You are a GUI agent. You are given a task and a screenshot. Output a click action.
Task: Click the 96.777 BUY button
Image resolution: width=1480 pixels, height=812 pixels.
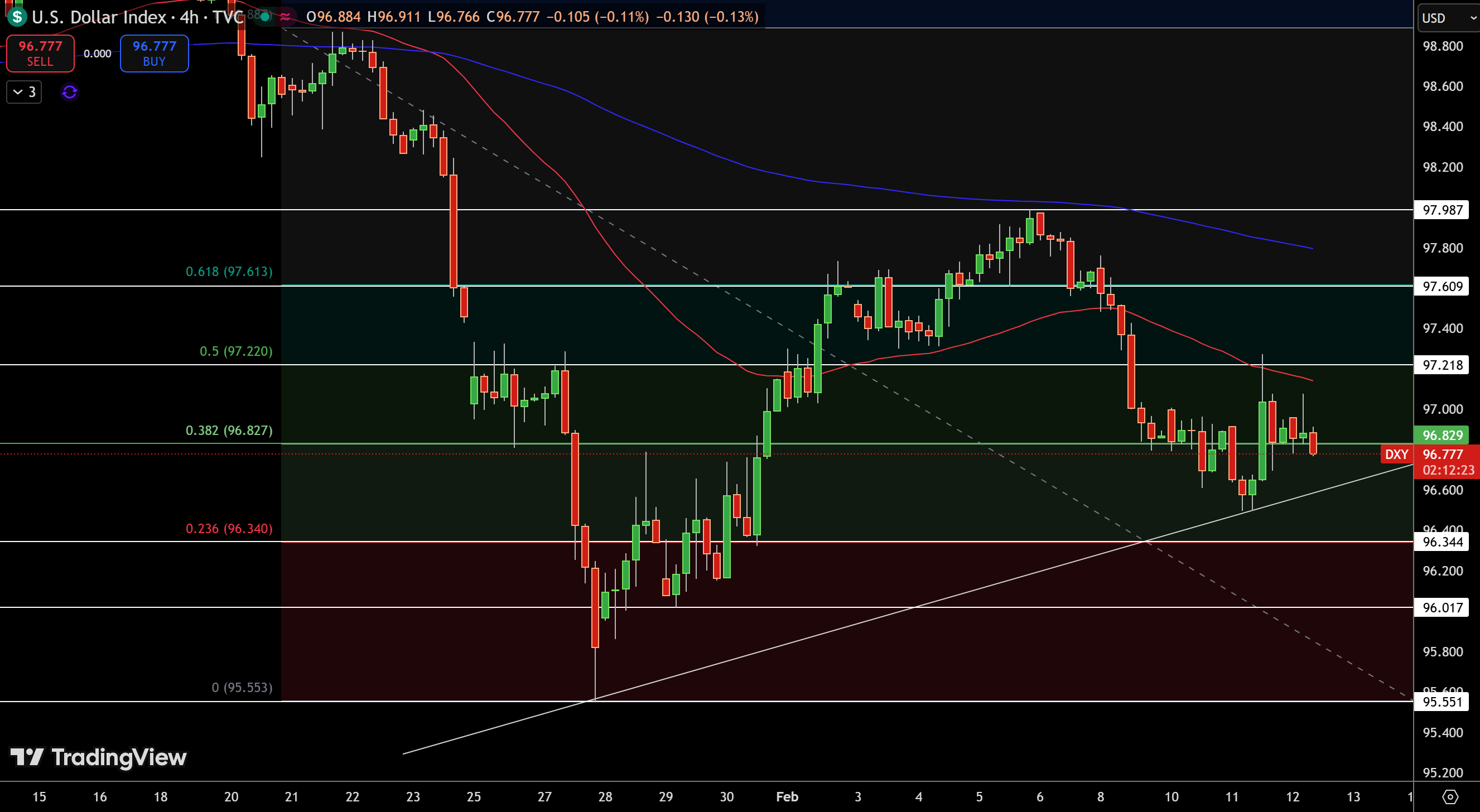point(154,54)
